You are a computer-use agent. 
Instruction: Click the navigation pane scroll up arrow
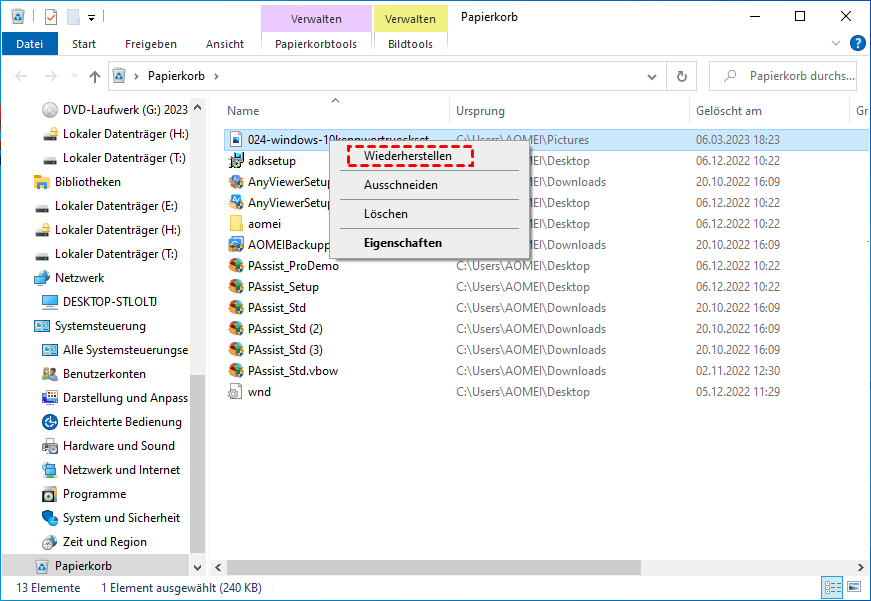[197, 108]
